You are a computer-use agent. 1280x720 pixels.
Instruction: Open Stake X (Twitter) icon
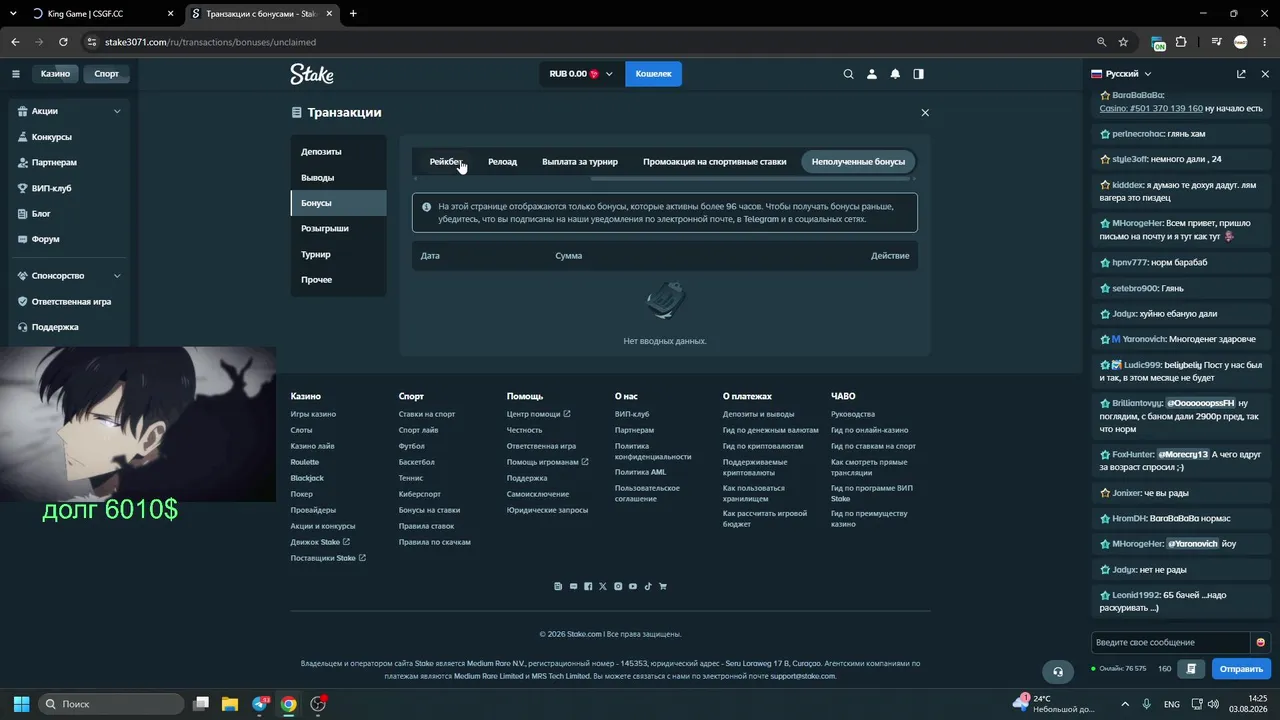pos(603,586)
